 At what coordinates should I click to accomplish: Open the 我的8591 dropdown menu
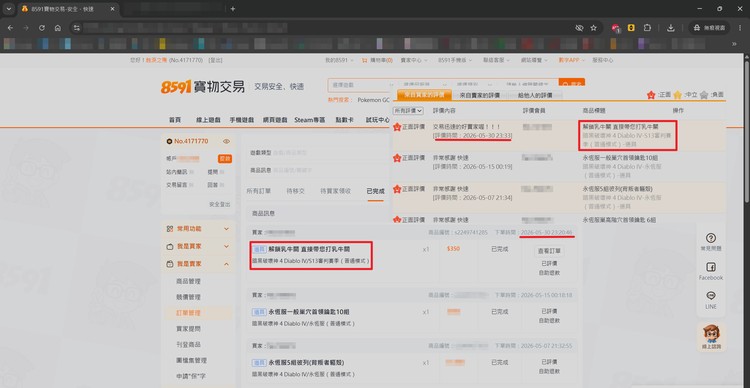(339, 61)
